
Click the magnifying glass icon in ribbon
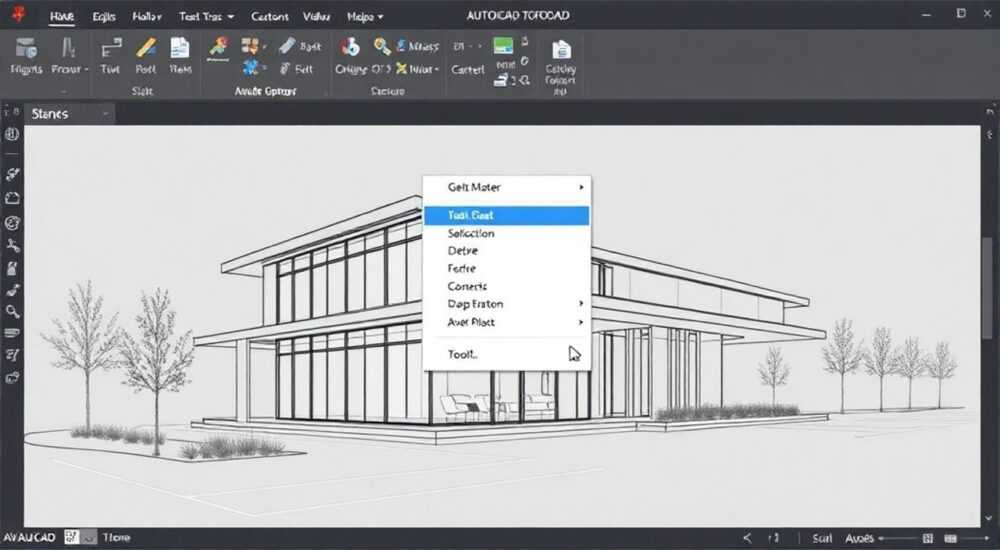(382, 46)
